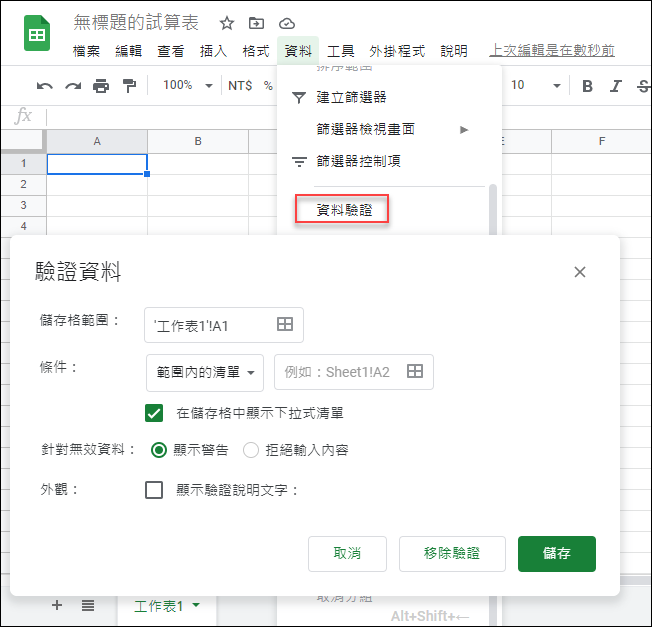Image resolution: width=652 pixels, height=627 pixels.
Task: Open the 範圍內的清單 criteria dropdown
Action: 205,373
